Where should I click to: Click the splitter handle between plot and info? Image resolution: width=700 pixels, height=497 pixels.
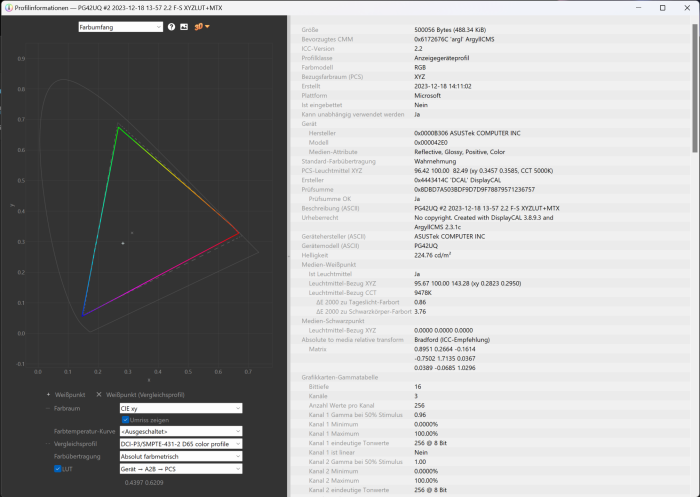coord(289,256)
